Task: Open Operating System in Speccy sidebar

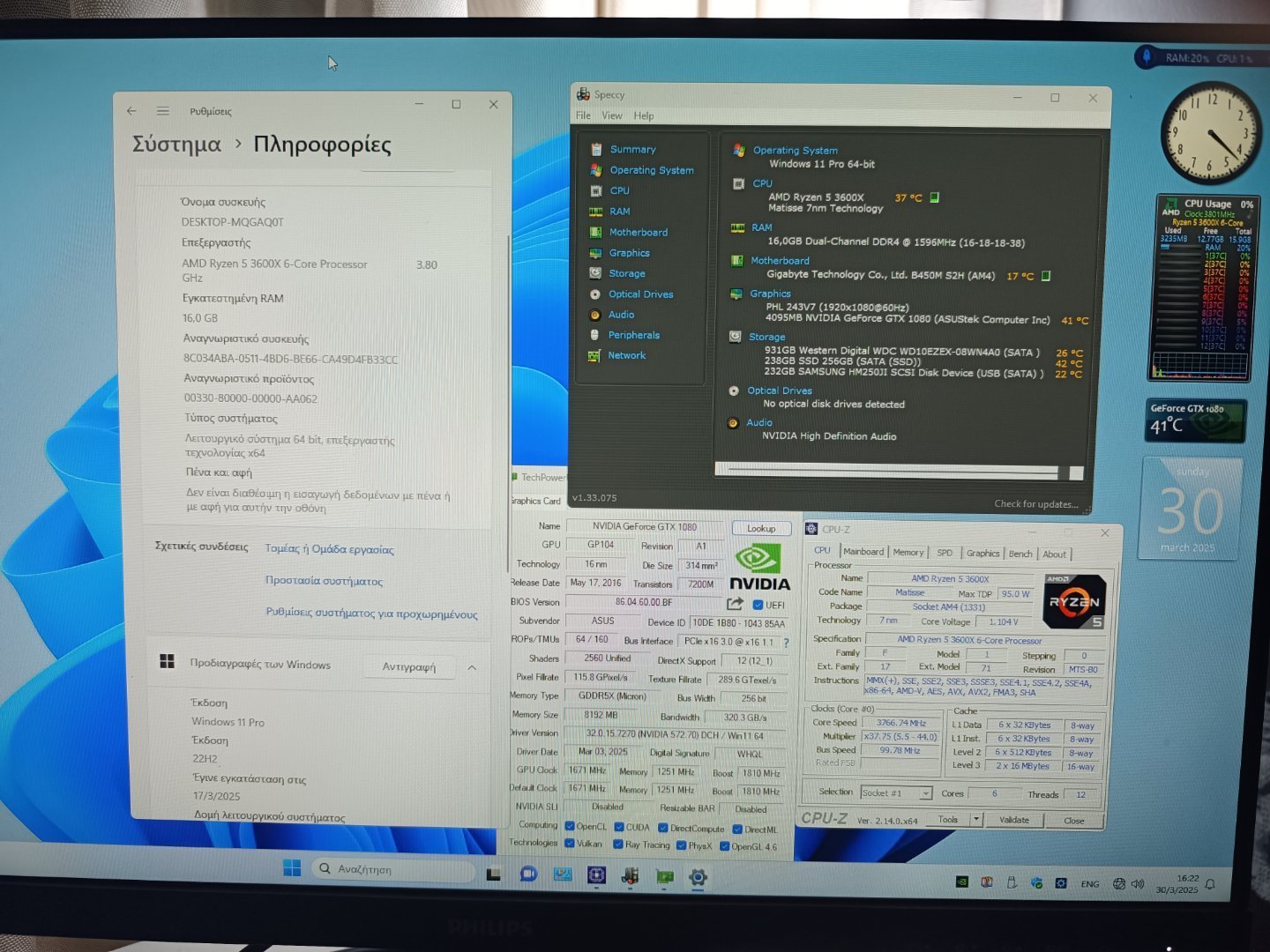Action: 651,170
